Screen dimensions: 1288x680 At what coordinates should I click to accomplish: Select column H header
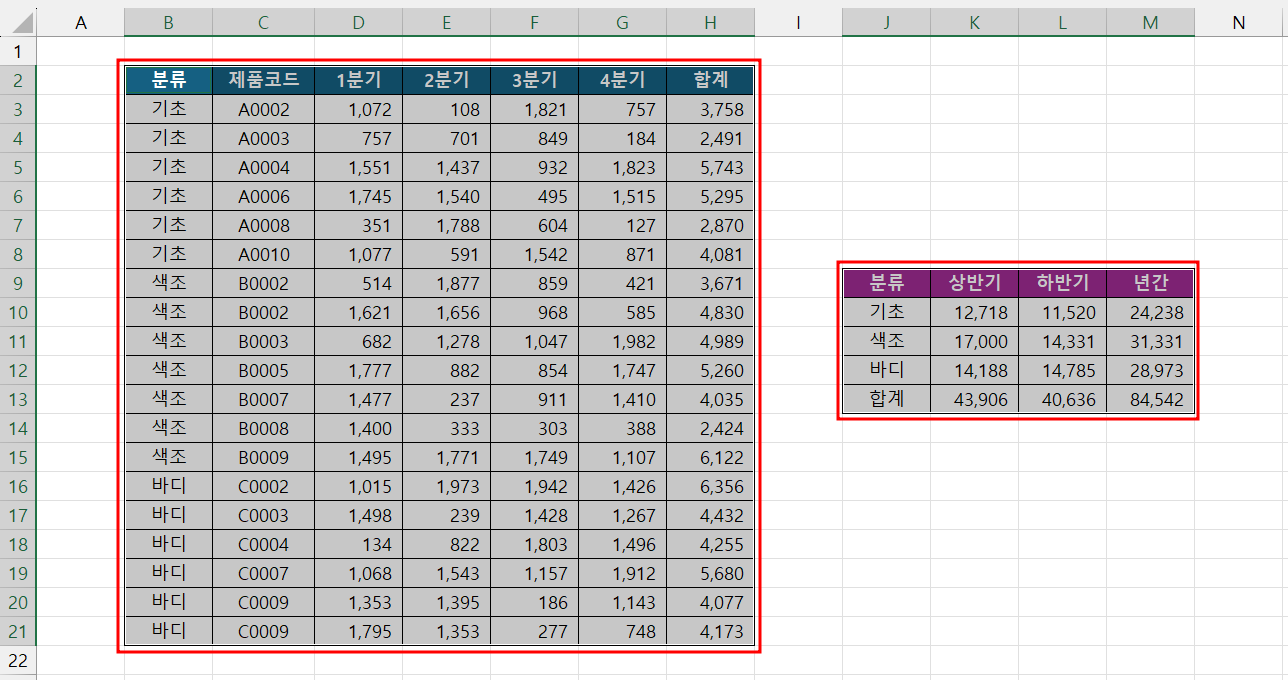coord(710,22)
